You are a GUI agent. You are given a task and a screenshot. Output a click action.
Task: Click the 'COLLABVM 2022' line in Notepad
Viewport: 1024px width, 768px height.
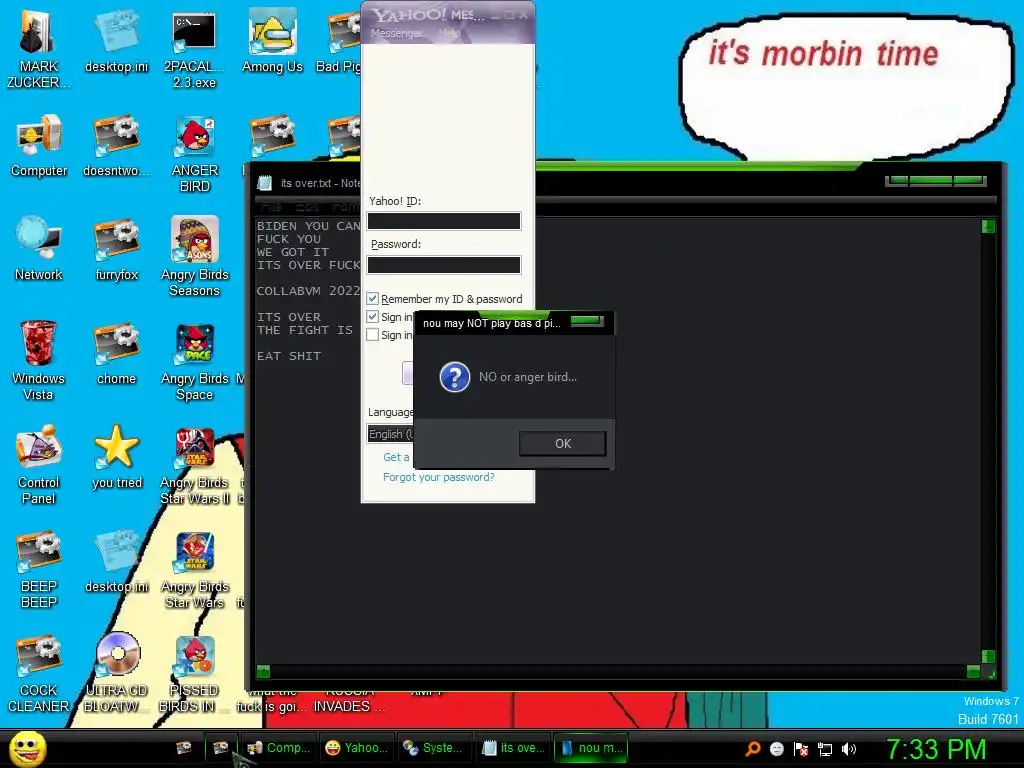[308, 291]
